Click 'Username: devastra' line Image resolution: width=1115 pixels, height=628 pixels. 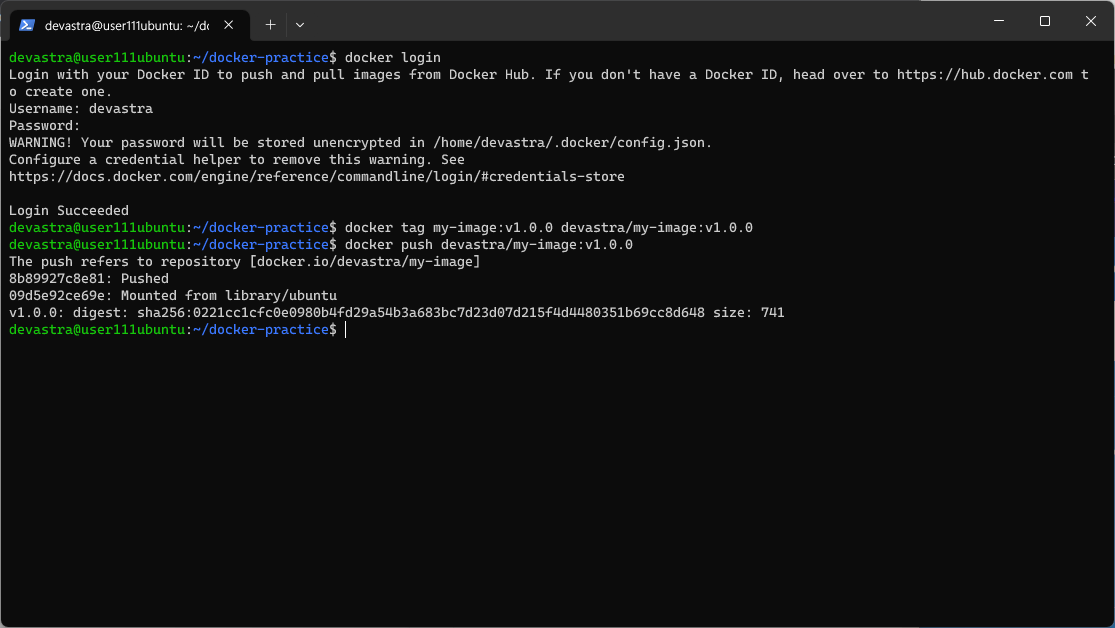coord(81,109)
